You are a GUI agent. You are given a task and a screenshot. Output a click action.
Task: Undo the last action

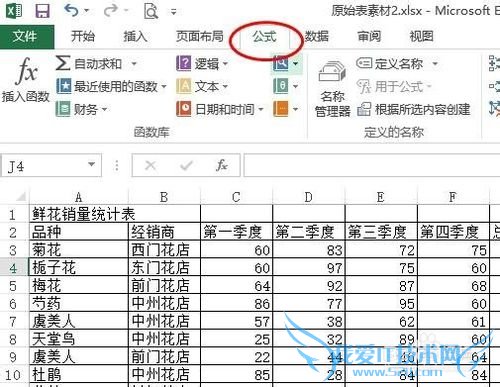(x=71, y=10)
